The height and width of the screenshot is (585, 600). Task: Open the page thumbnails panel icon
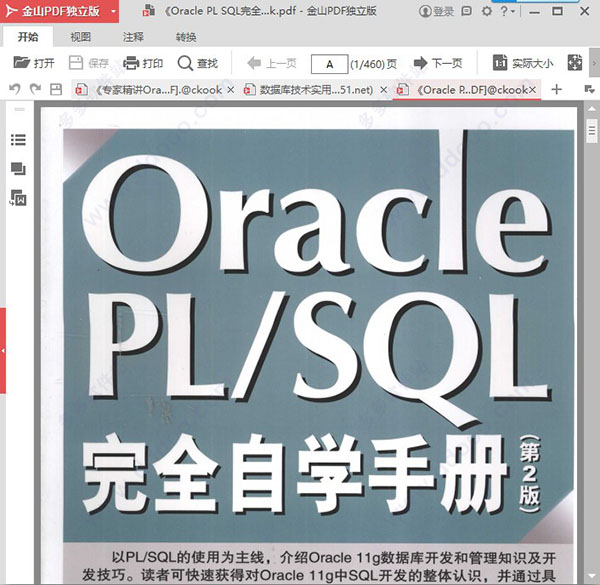coord(18,169)
